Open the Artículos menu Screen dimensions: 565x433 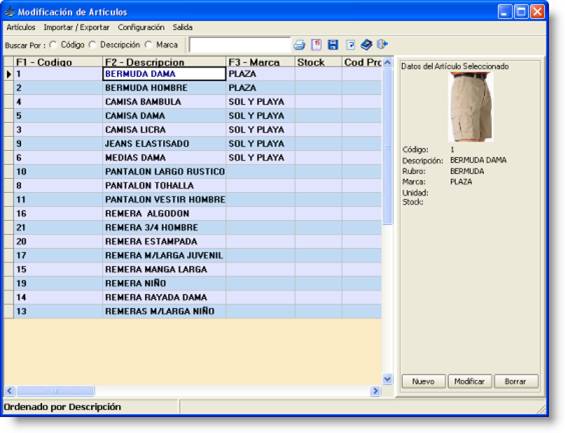(21, 27)
